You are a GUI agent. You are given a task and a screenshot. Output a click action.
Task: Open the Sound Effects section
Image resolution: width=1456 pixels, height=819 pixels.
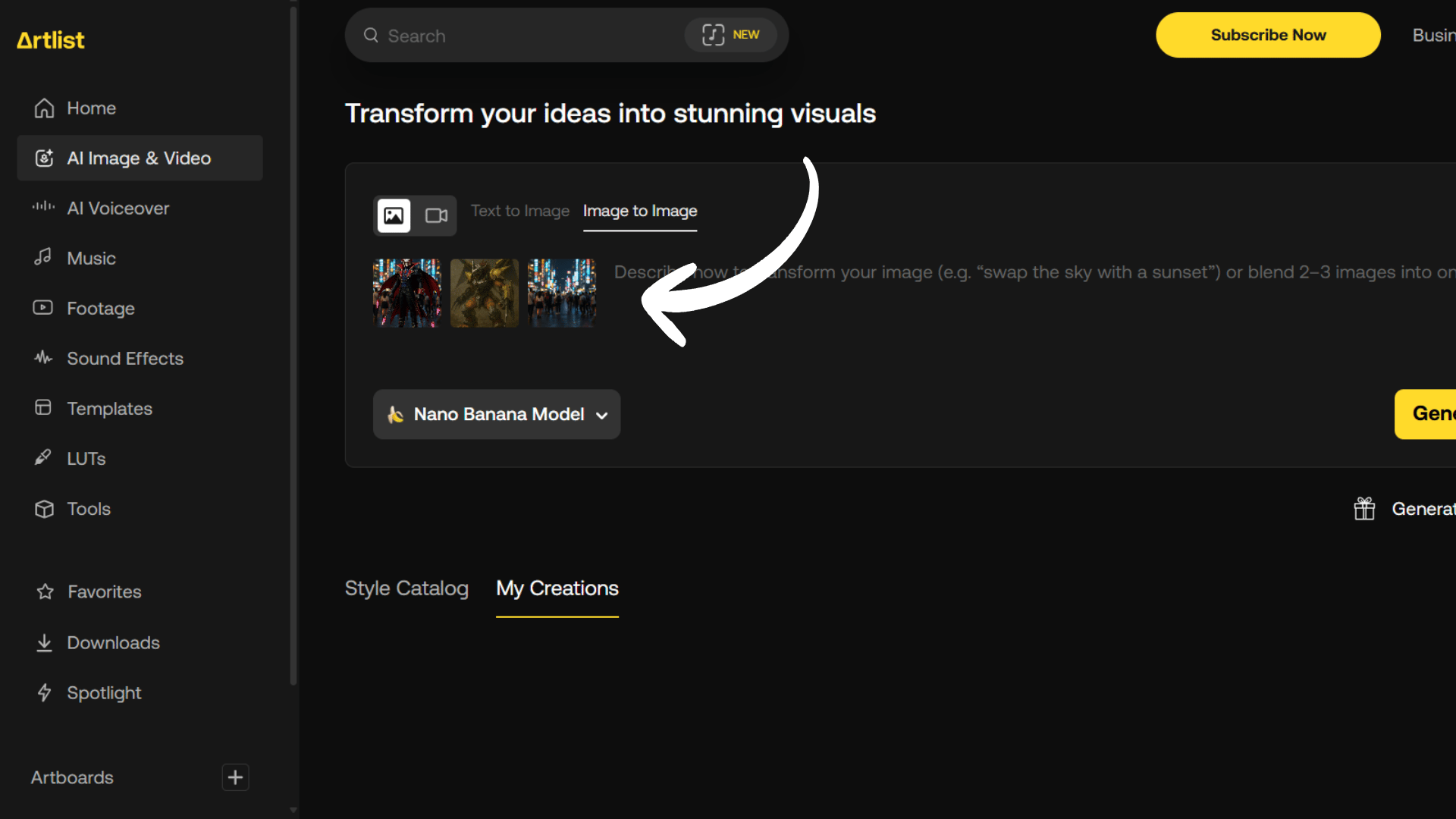tap(124, 359)
